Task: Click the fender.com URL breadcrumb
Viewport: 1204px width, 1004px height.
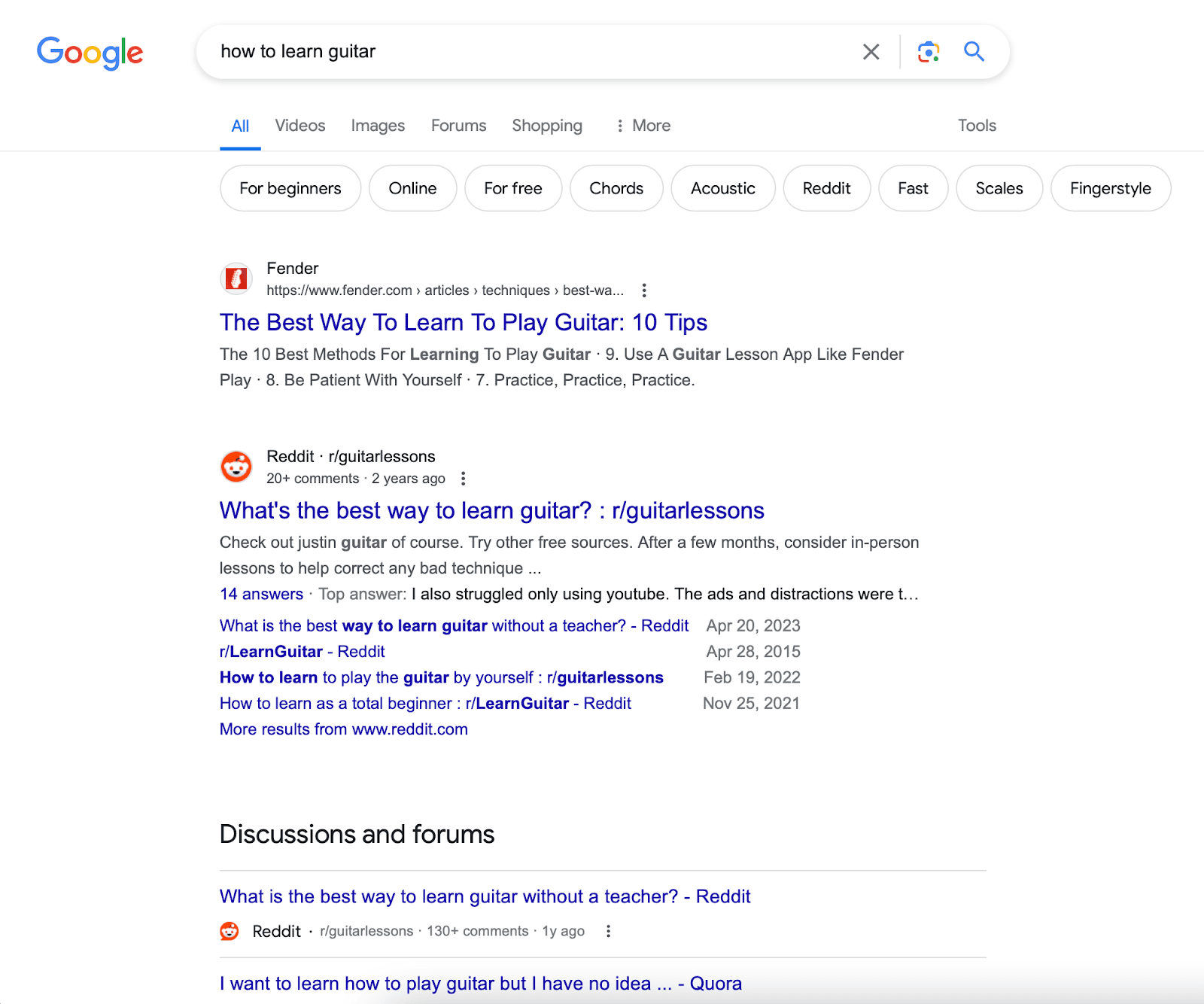Action: pos(445,291)
